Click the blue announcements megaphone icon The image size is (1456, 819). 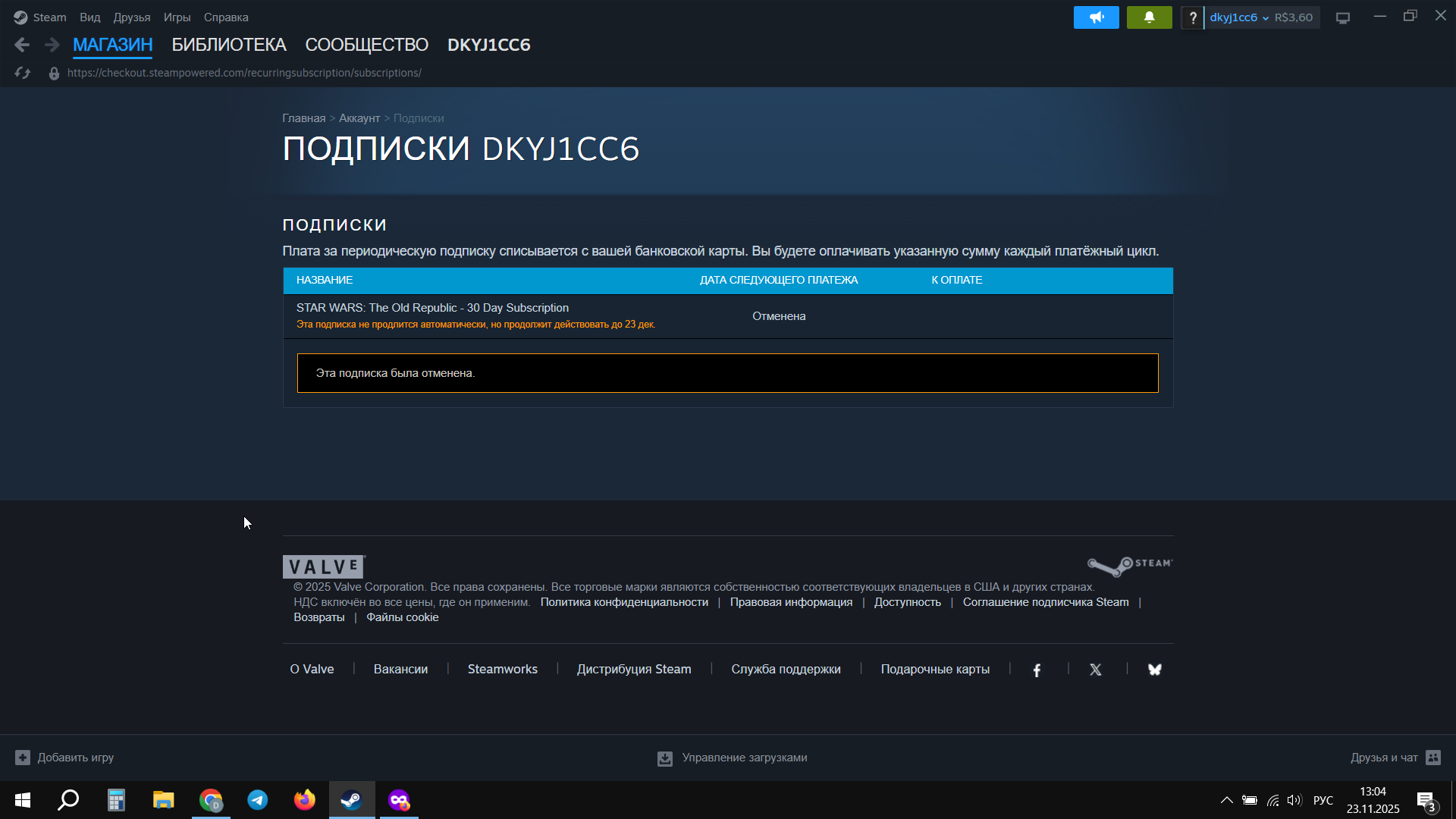(1096, 17)
